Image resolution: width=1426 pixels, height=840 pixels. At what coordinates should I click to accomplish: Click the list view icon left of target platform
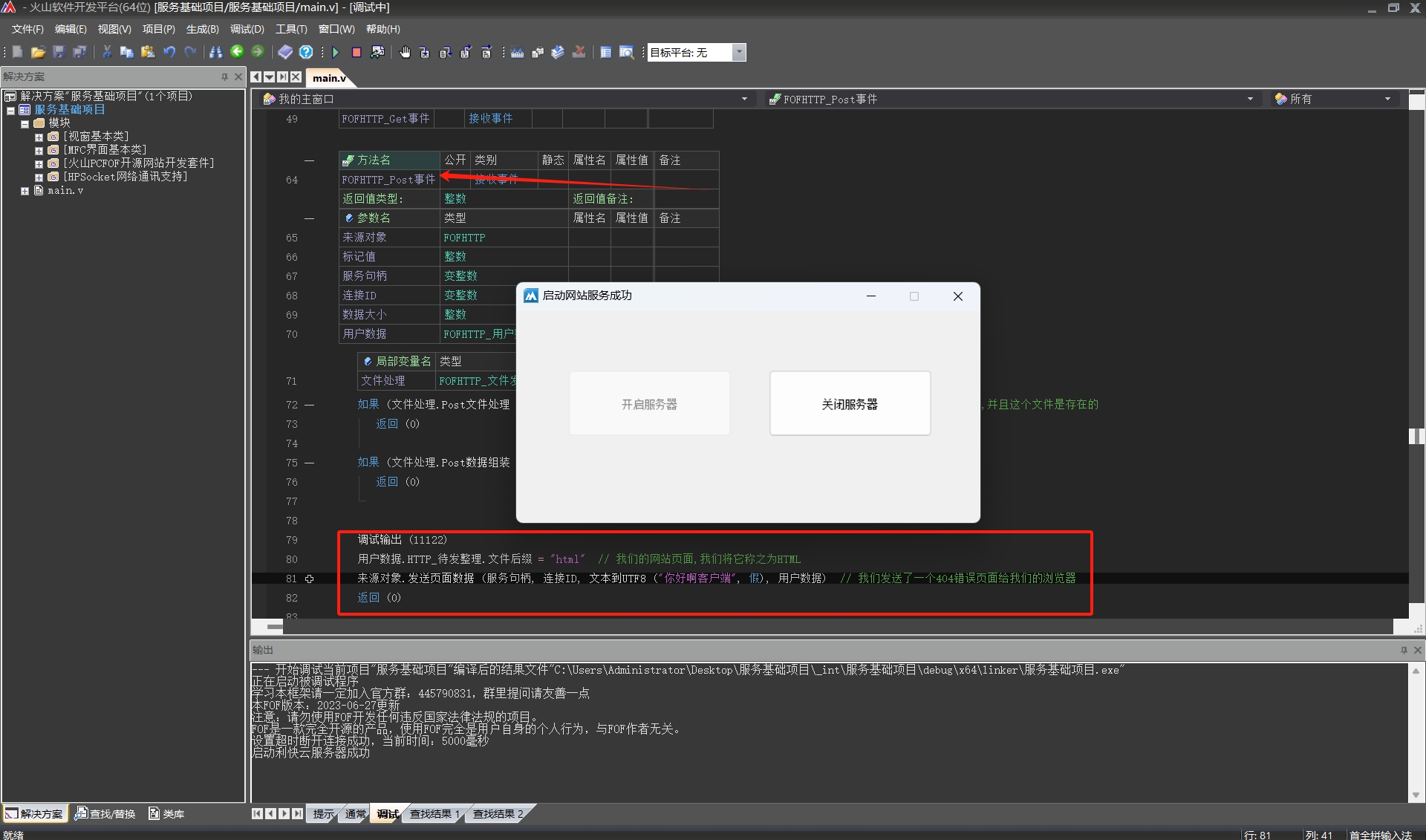[x=606, y=52]
